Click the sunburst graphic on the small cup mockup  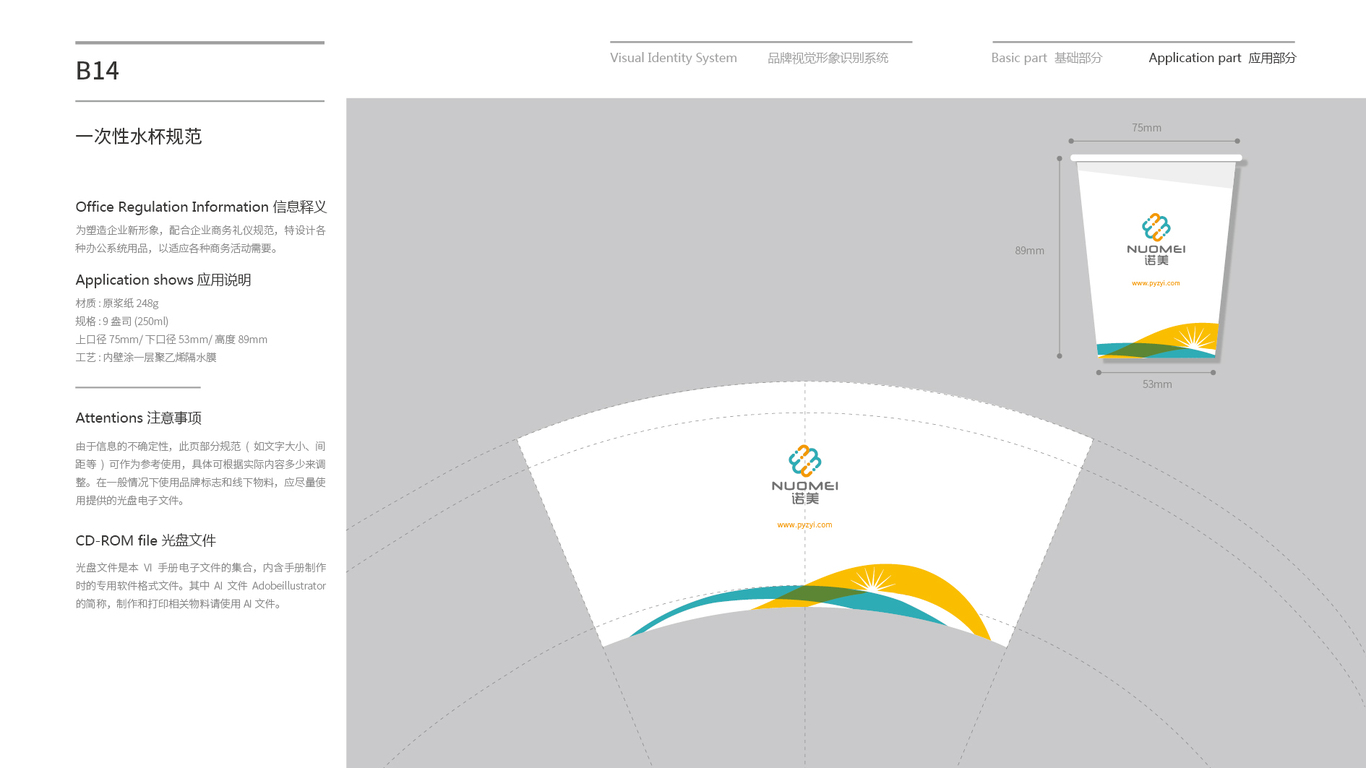click(x=1193, y=338)
